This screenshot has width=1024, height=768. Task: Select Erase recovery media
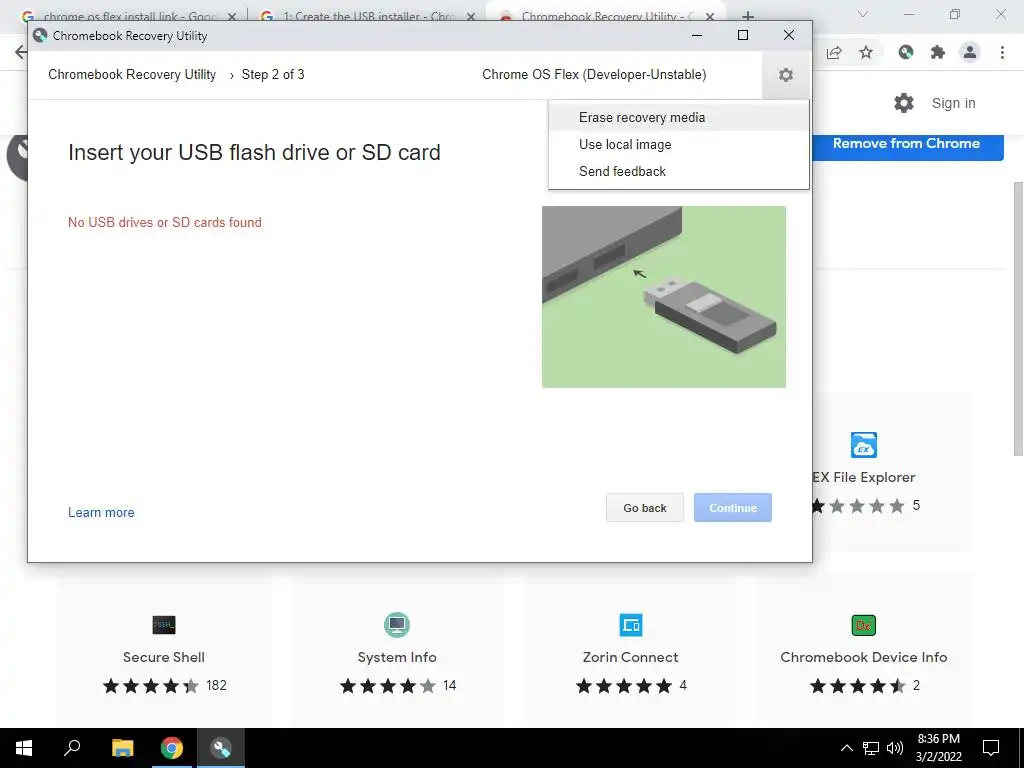tap(679, 118)
